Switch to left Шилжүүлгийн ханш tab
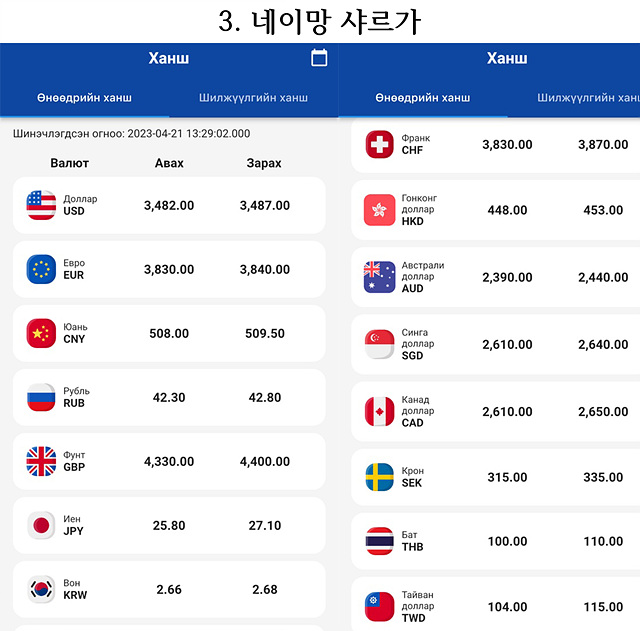Viewport: 640px width, 631px height. 253,98
